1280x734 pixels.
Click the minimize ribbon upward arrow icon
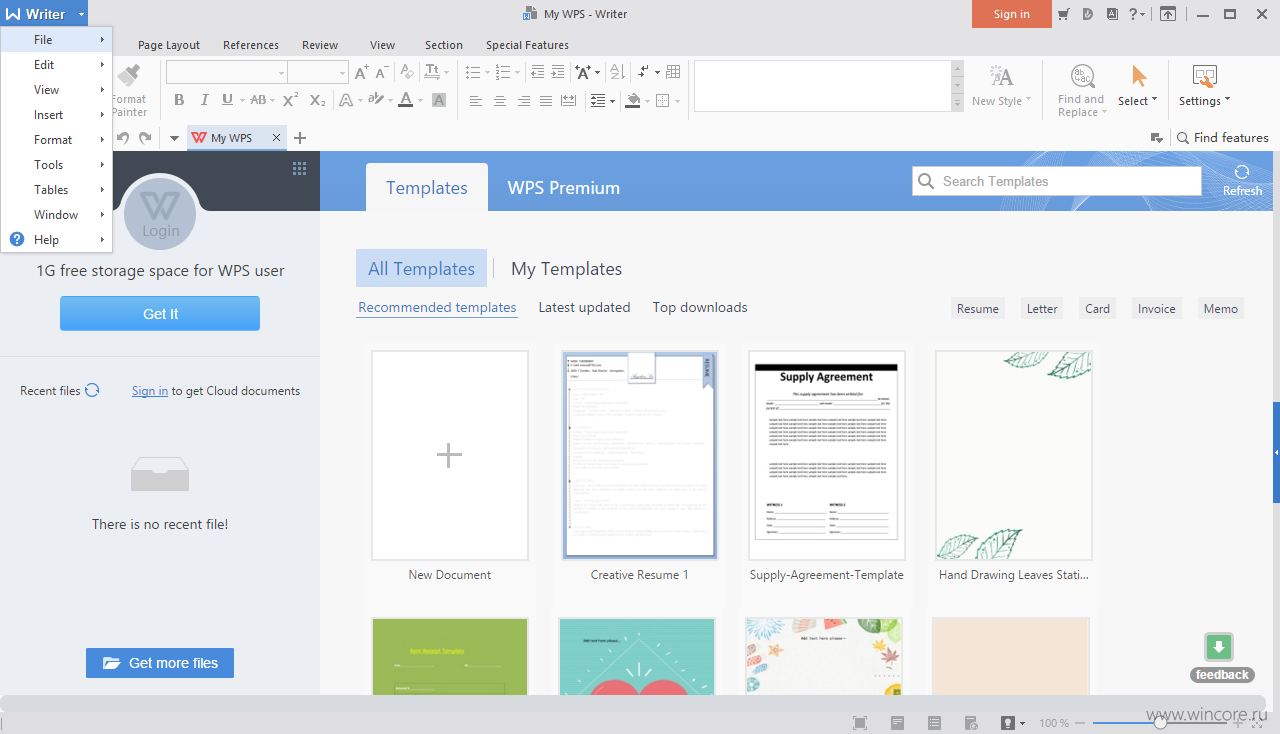(1168, 14)
